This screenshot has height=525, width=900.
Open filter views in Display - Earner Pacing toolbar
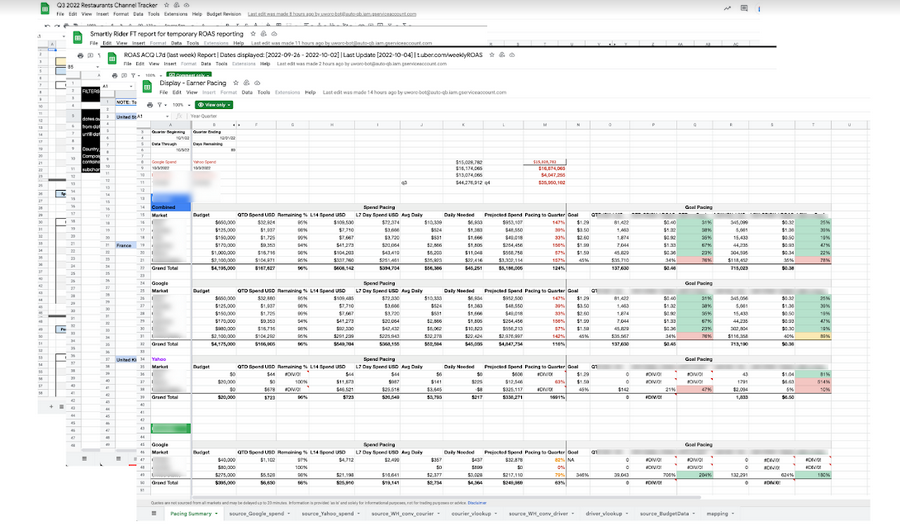[x=160, y=105]
